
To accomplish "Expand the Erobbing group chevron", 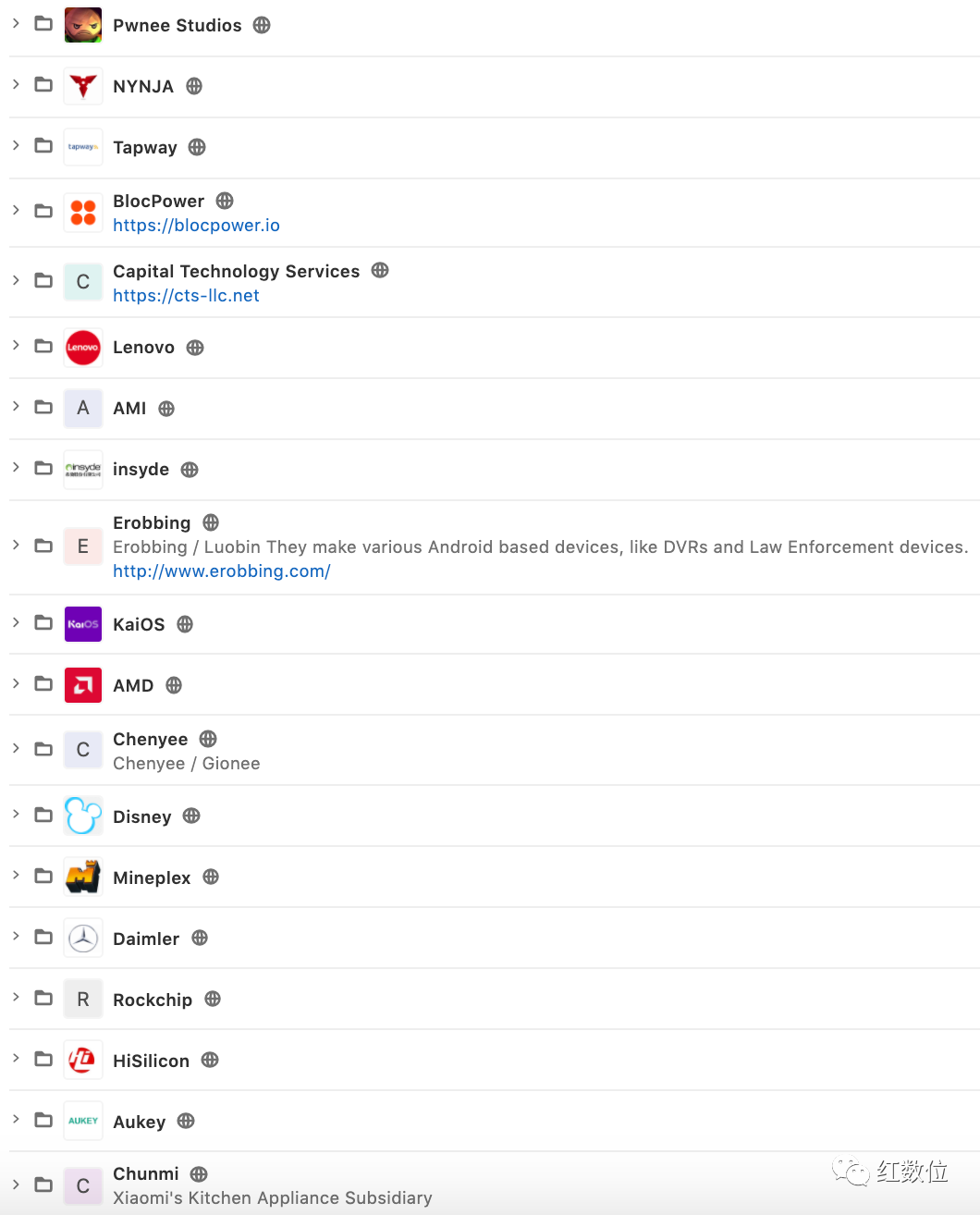I will click(x=16, y=546).
